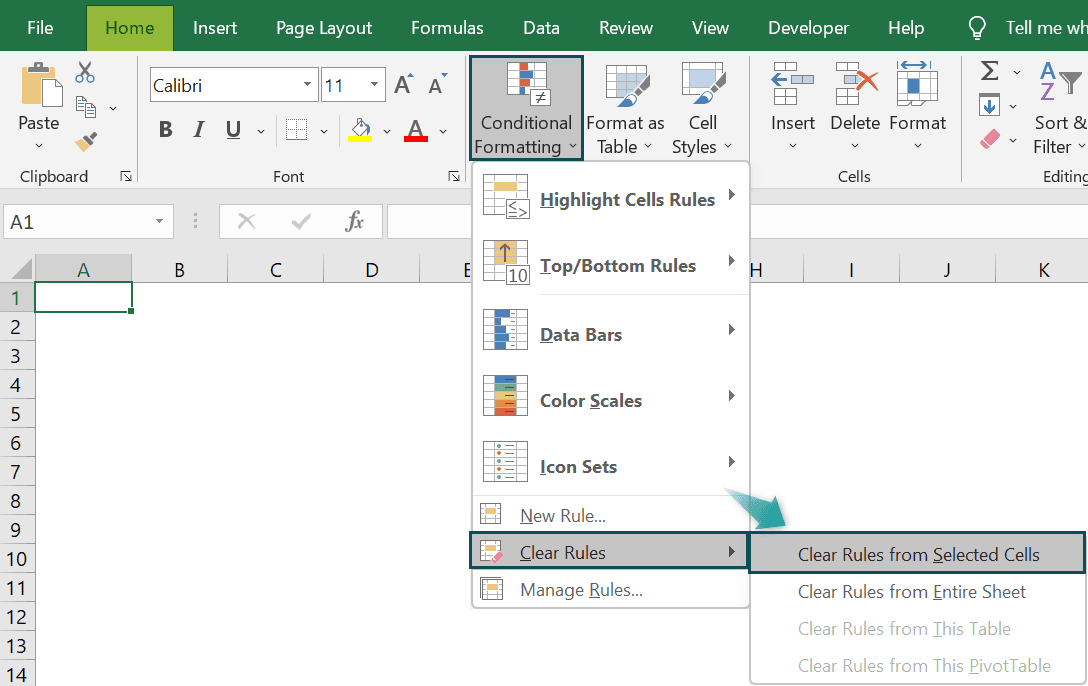Select Clear Rules from Selected Cells
1088x686 pixels.
click(917, 554)
